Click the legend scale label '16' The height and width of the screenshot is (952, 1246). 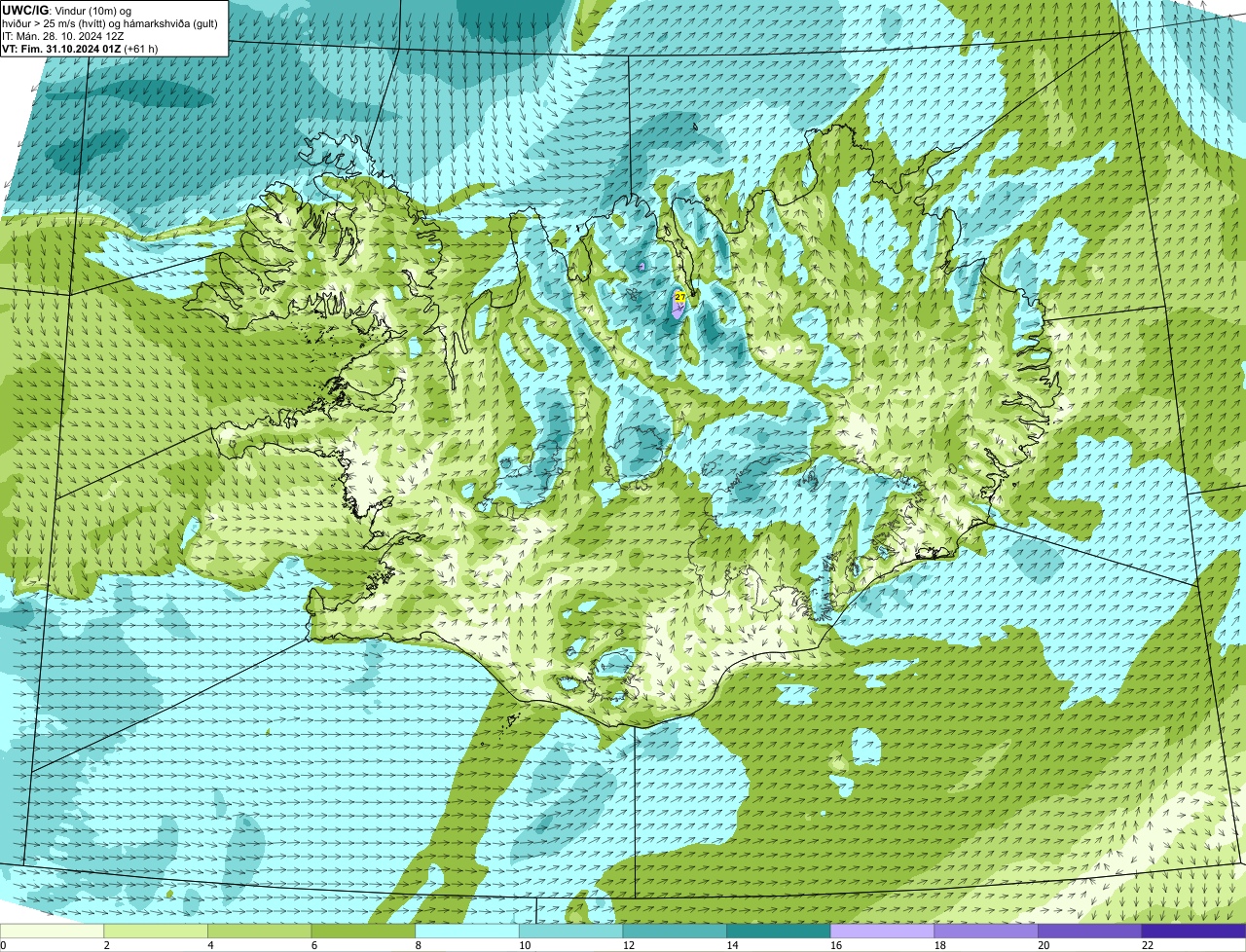836,945
